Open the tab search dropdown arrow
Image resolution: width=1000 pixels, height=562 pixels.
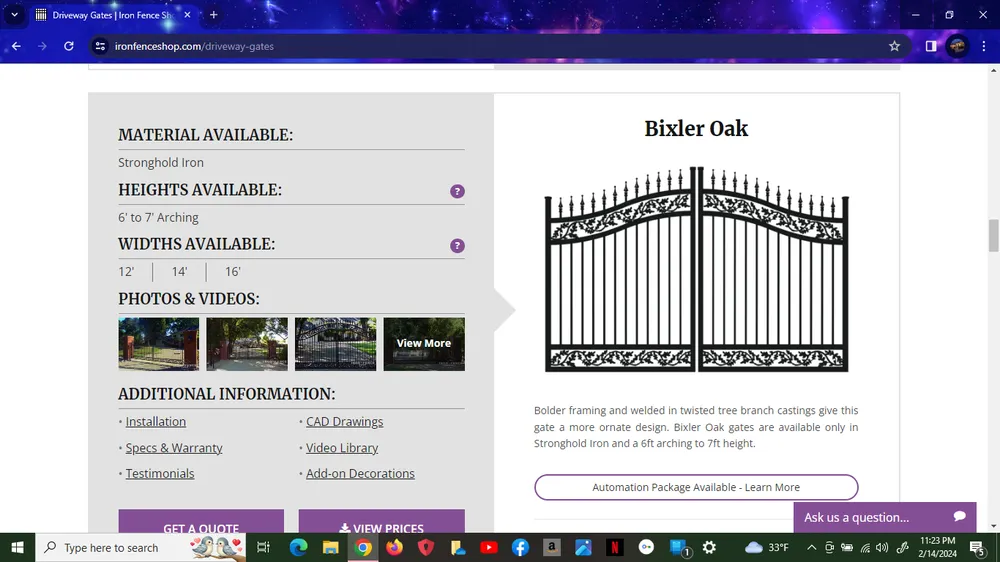tap(15, 15)
